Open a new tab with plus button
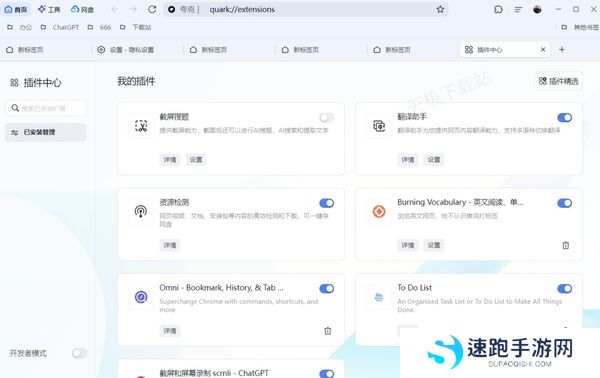The height and width of the screenshot is (378, 600). [562, 49]
